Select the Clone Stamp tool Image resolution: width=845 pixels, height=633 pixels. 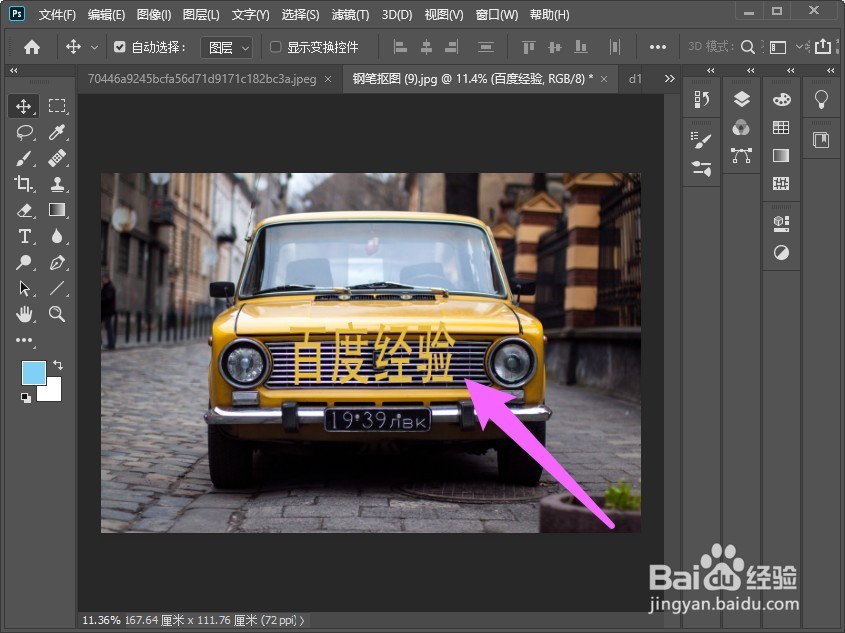point(57,184)
